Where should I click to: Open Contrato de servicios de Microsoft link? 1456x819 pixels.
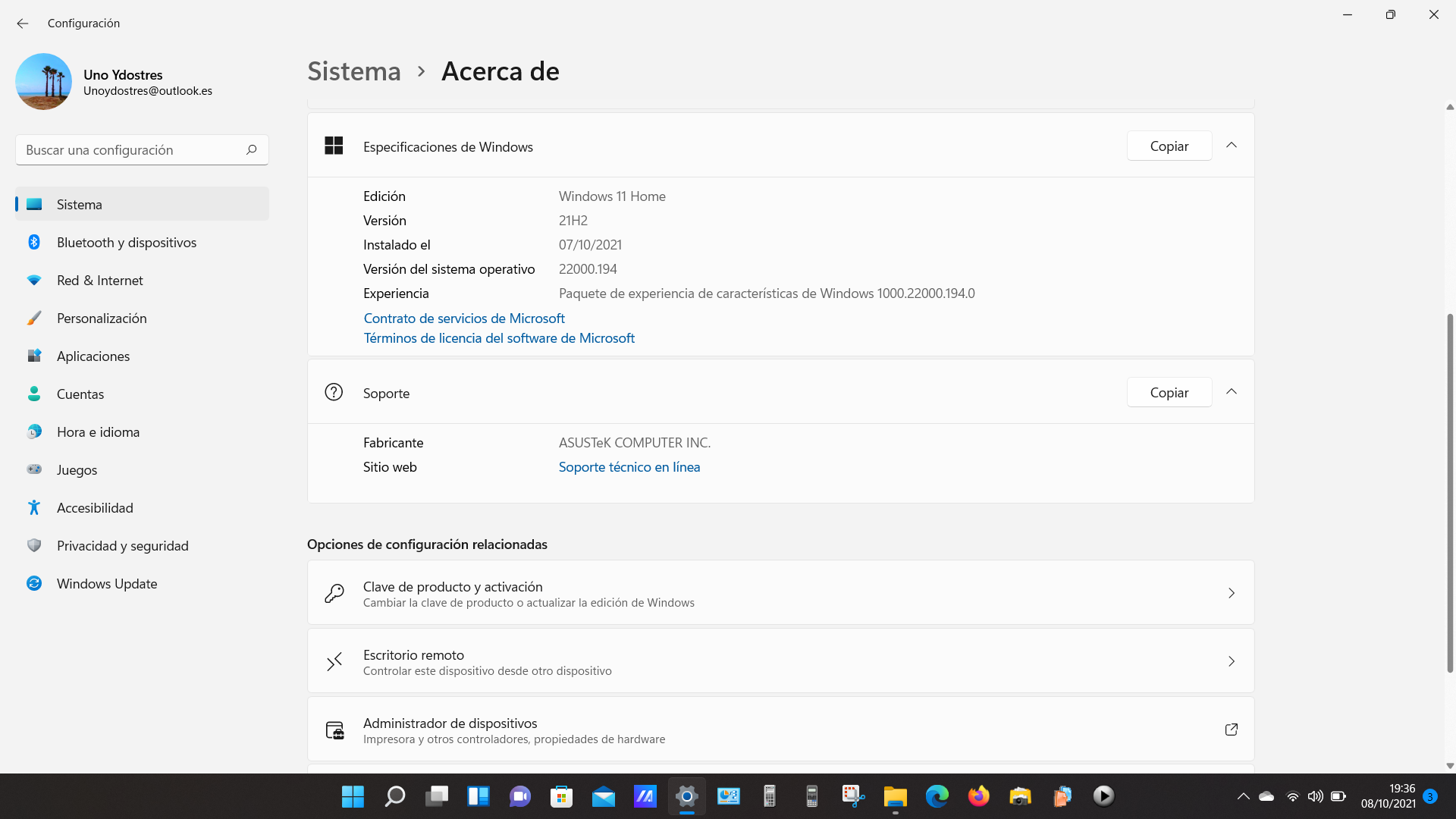click(x=464, y=318)
